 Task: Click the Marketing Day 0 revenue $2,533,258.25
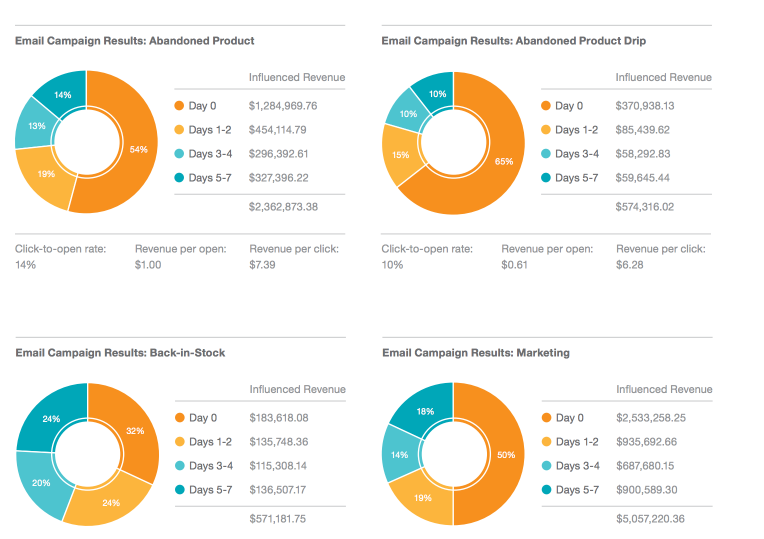(650, 418)
